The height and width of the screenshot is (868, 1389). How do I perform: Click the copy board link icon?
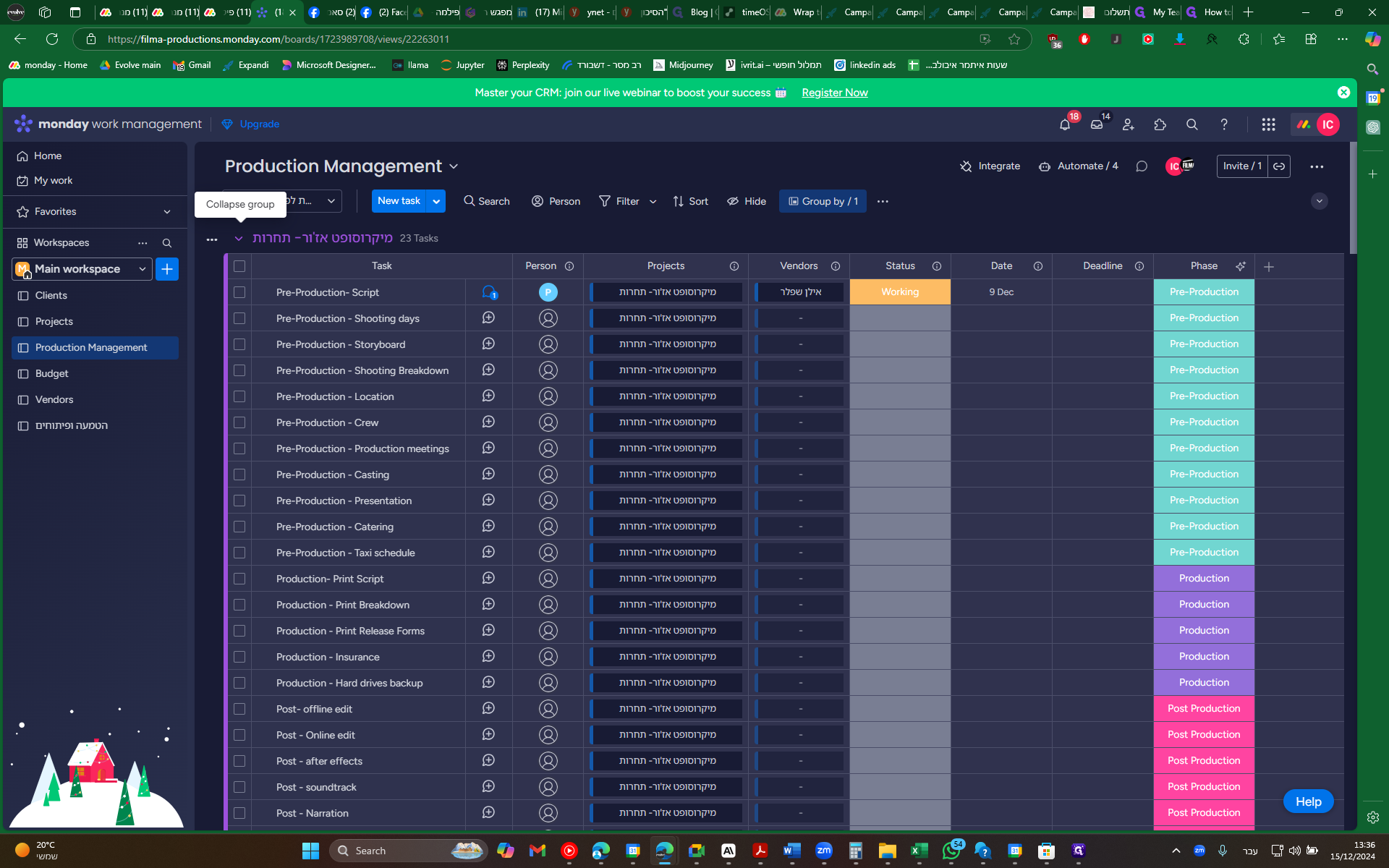tap(1279, 166)
